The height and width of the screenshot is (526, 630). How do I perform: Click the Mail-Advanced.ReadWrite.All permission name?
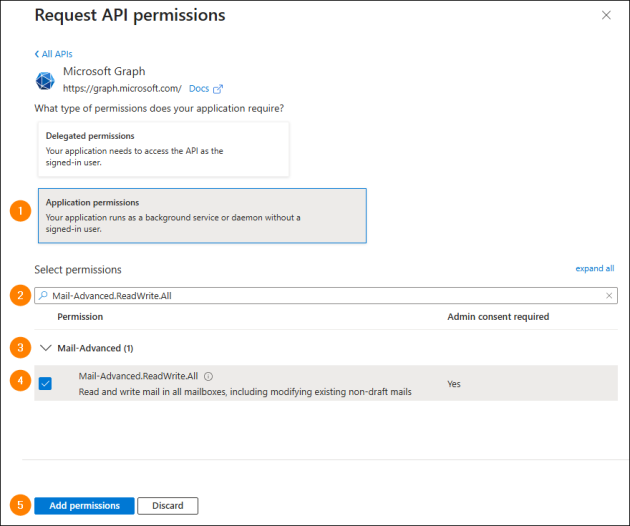coord(138,376)
